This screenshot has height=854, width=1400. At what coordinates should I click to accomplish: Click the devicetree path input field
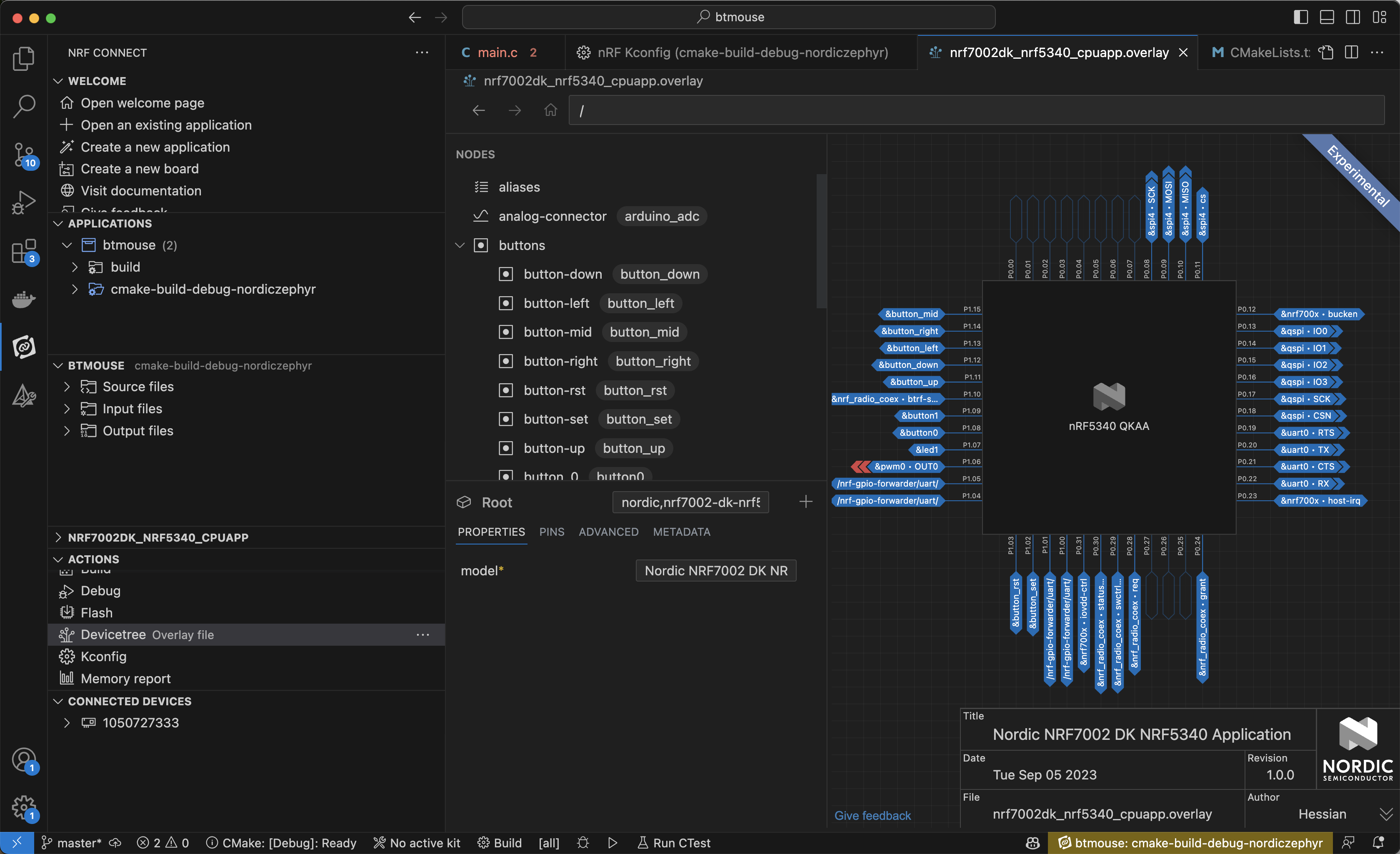point(976,110)
